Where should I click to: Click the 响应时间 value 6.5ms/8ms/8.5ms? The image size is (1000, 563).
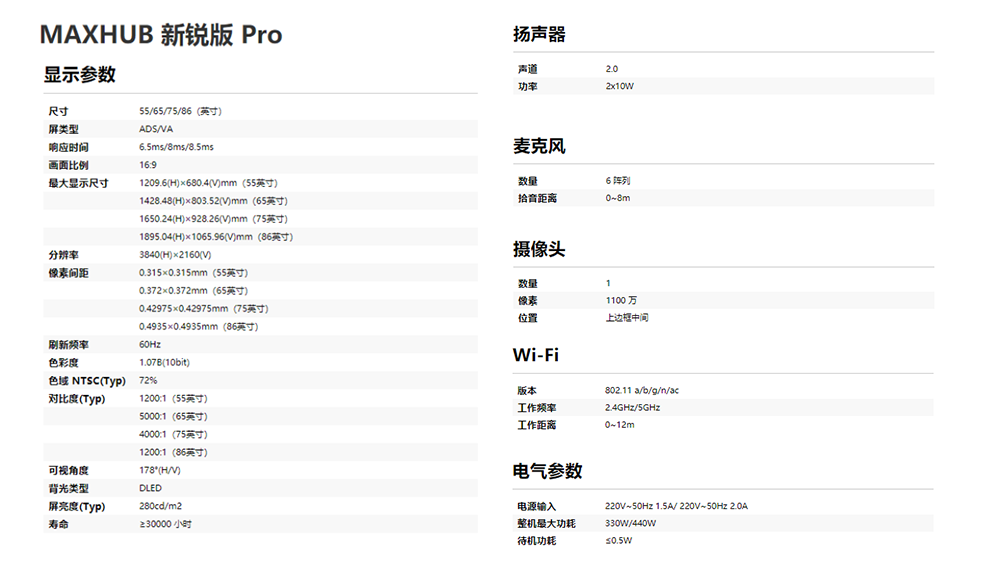(x=176, y=147)
